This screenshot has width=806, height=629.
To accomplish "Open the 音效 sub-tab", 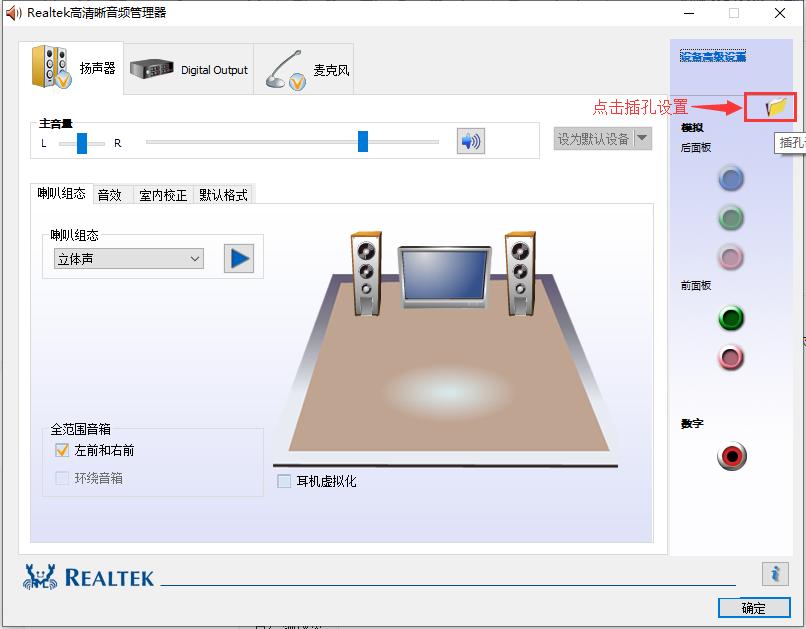I will [110, 195].
